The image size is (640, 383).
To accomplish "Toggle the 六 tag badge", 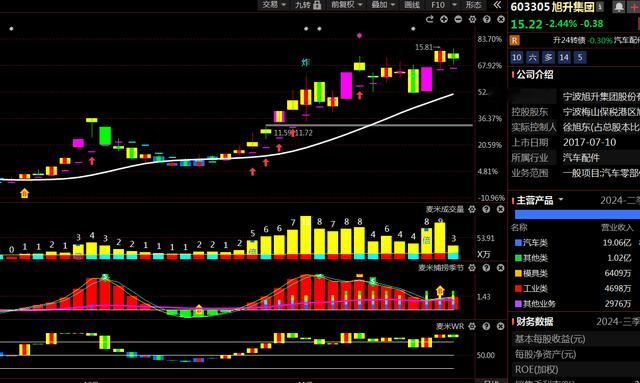I will click(x=532, y=58).
